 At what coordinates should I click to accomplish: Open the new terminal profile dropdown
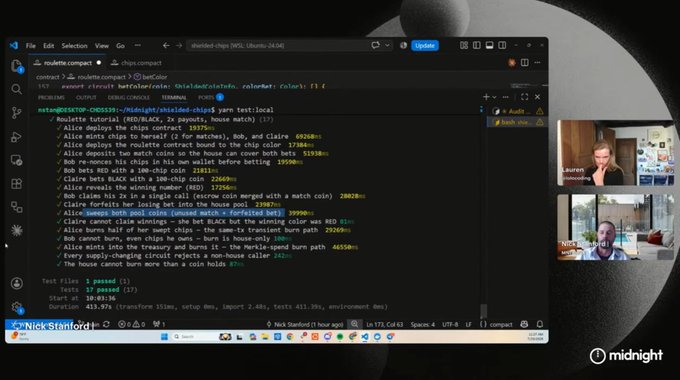pyautogui.click(x=494, y=97)
